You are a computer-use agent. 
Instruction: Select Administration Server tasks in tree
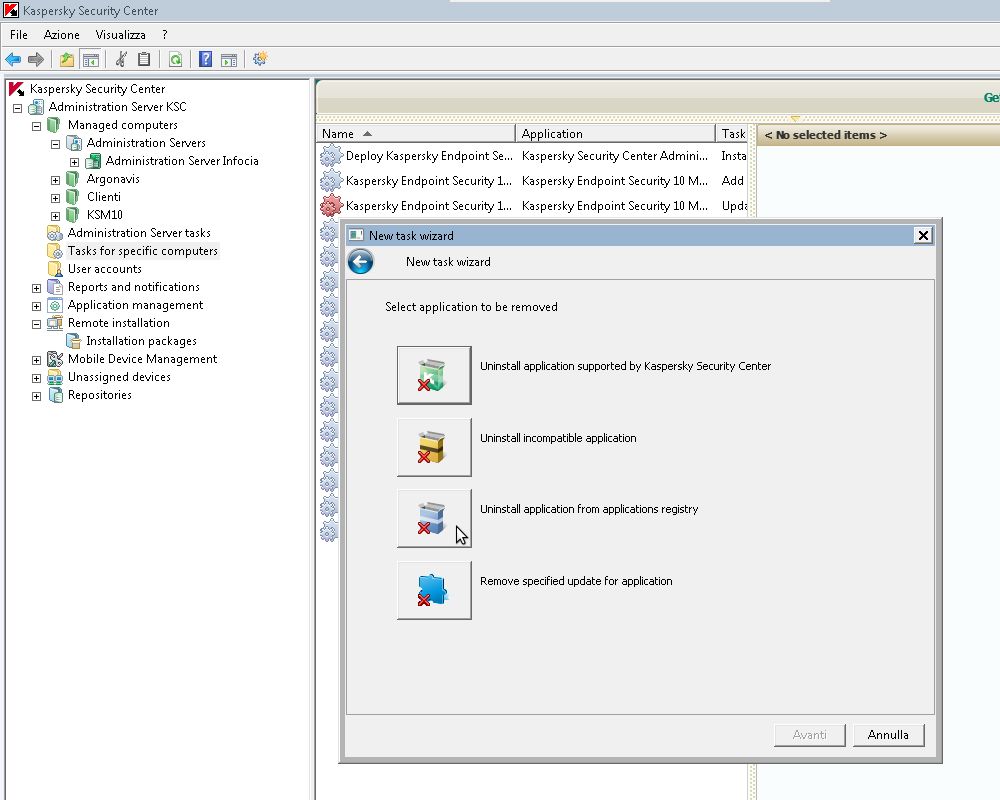pyautogui.click(x=139, y=233)
